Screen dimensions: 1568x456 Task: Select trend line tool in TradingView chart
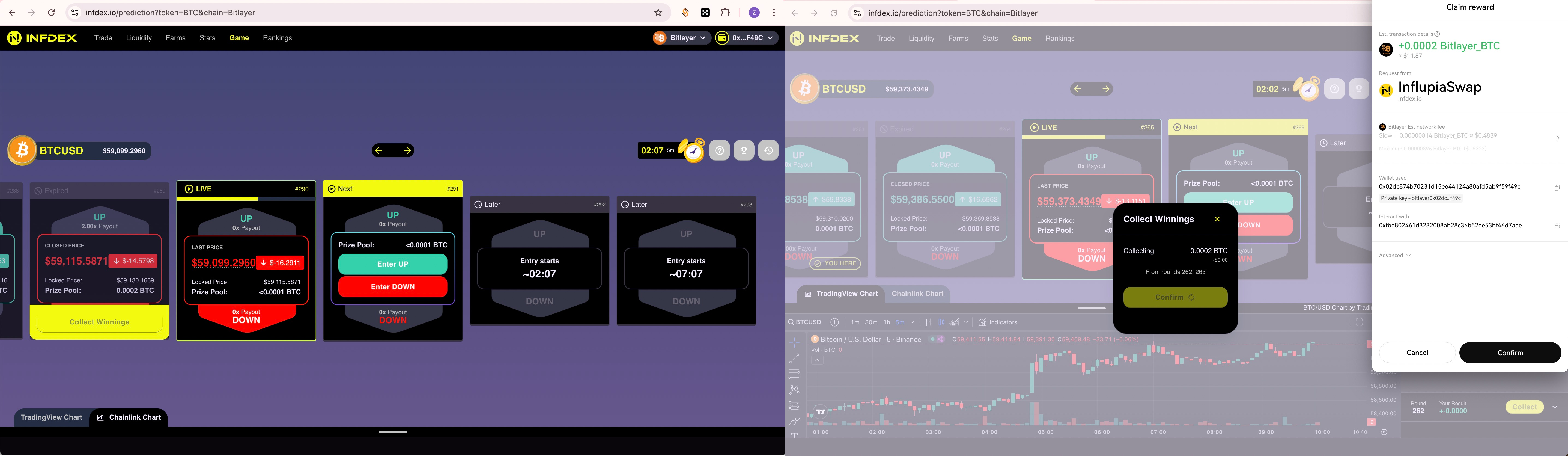(x=794, y=359)
